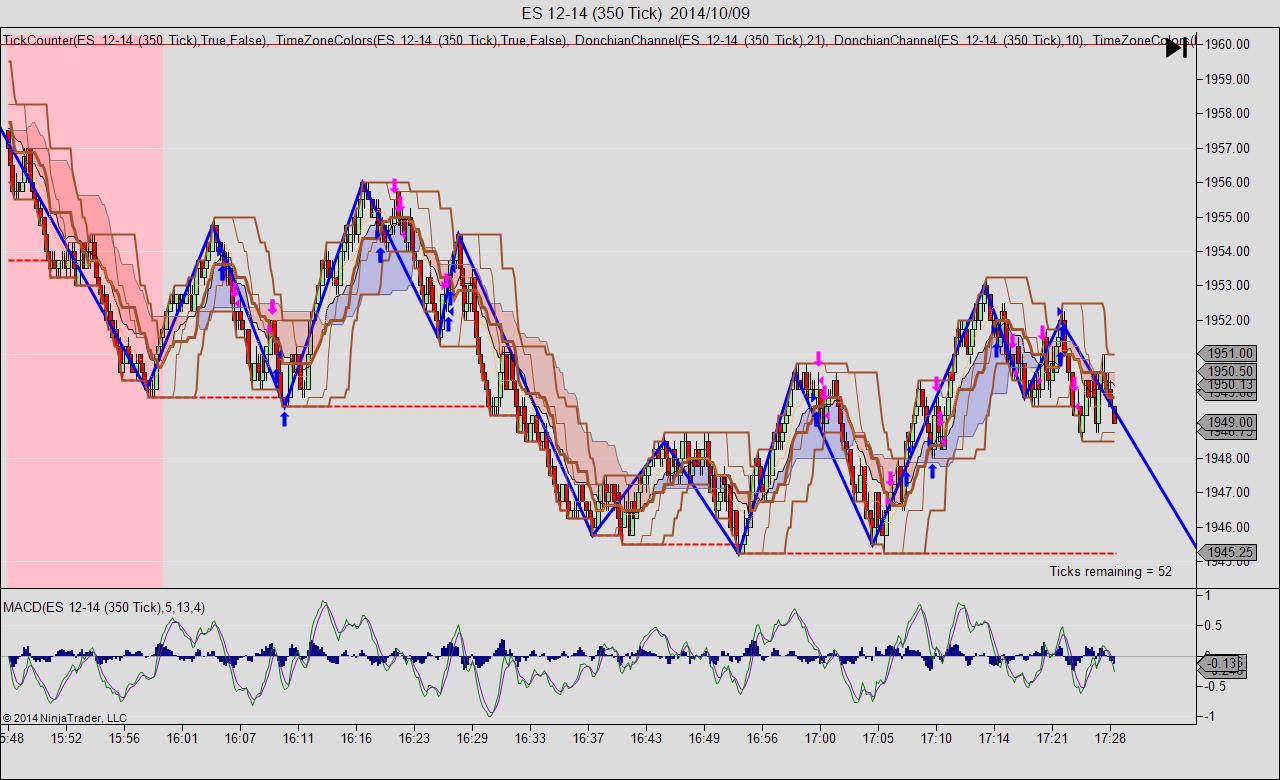1280x780 pixels.
Task: Click the 1955.00 price axis label
Action: coord(1228,217)
